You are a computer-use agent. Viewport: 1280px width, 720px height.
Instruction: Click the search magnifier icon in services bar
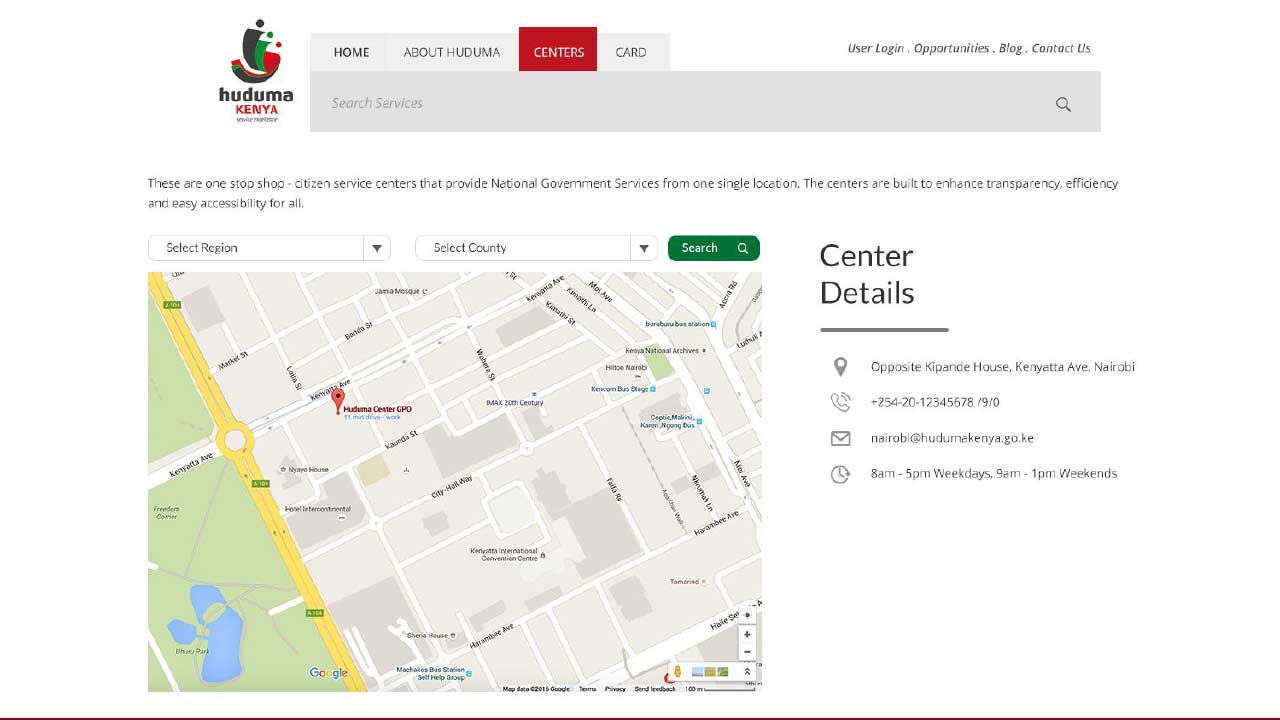pyautogui.click(x=1063, y=104)
